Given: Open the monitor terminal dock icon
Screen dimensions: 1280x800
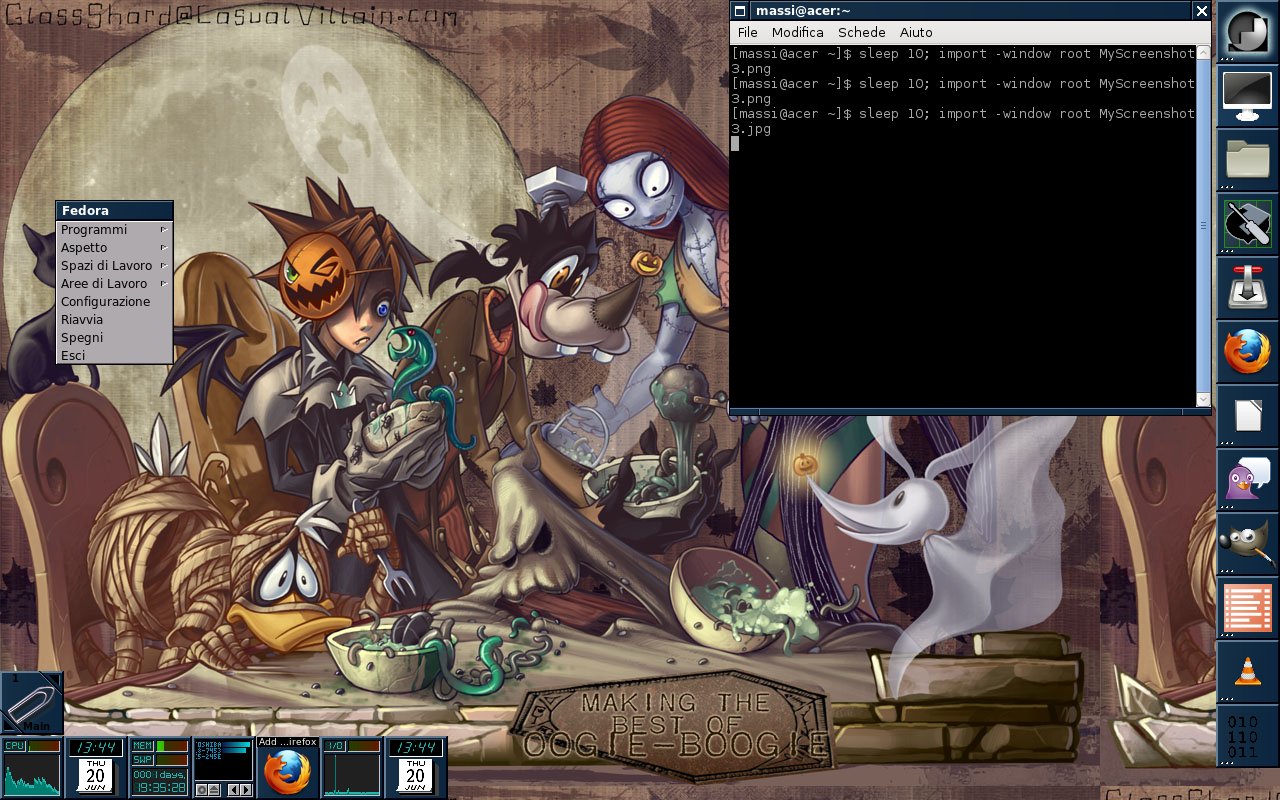Looking at the screenshot, I should 1247,96.
